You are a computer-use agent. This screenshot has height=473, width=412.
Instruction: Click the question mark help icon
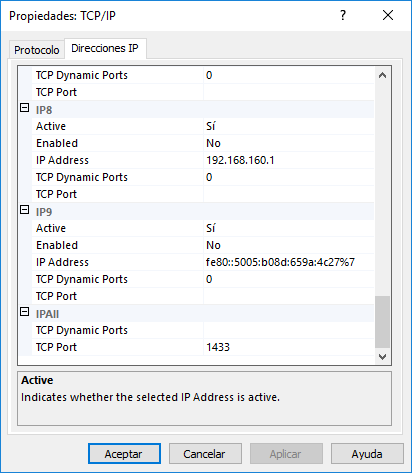pos(343,15)
